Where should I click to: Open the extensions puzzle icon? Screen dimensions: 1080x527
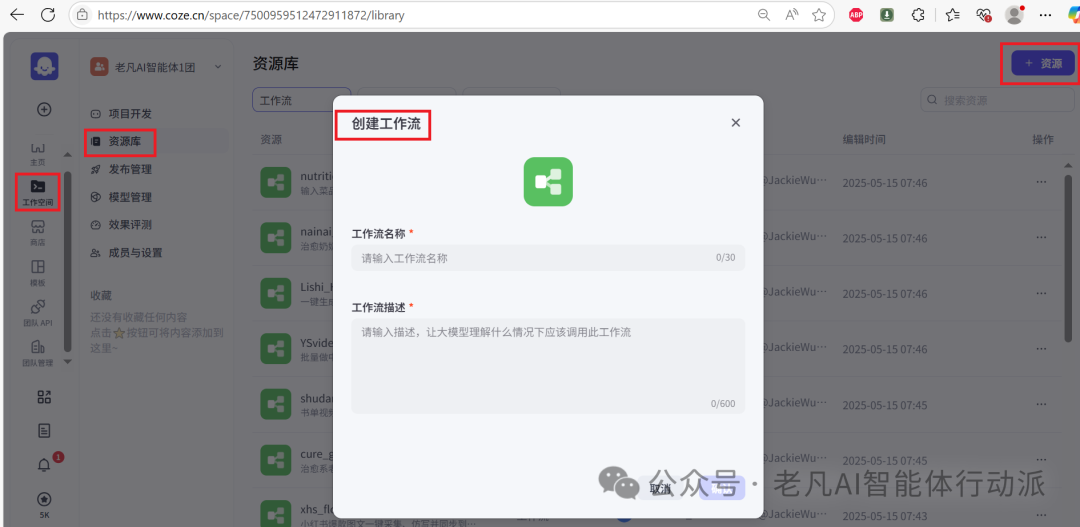(x=917, y=14)
